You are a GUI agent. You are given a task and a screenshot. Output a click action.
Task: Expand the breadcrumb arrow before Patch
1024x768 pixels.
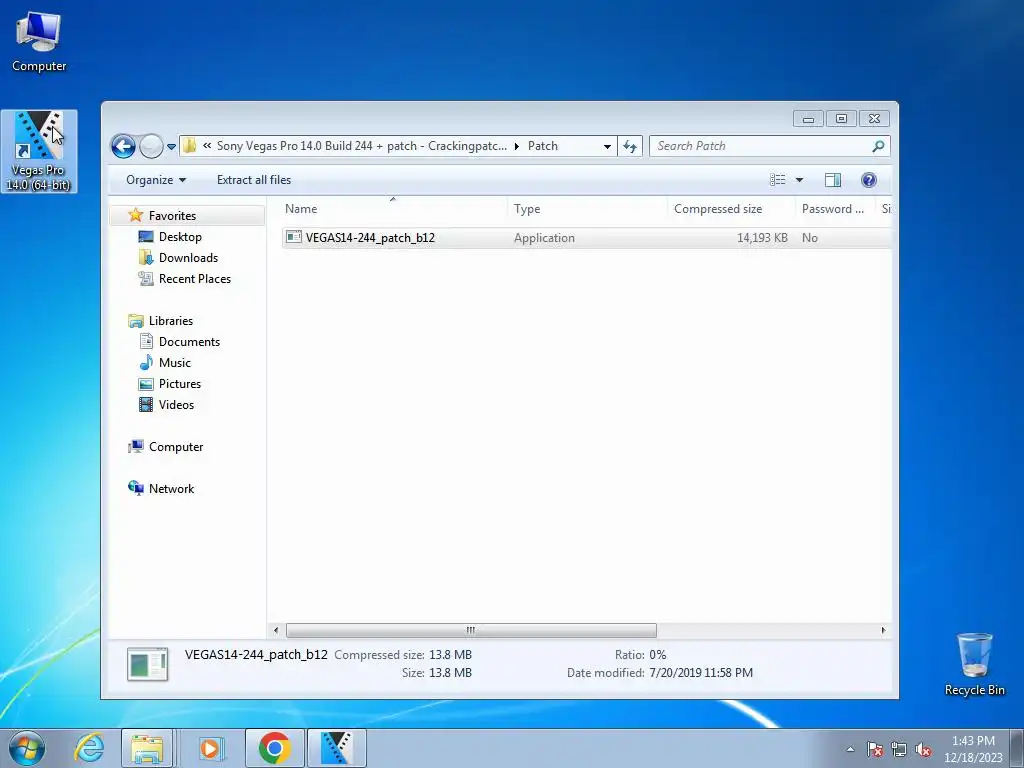pos(517,146)
